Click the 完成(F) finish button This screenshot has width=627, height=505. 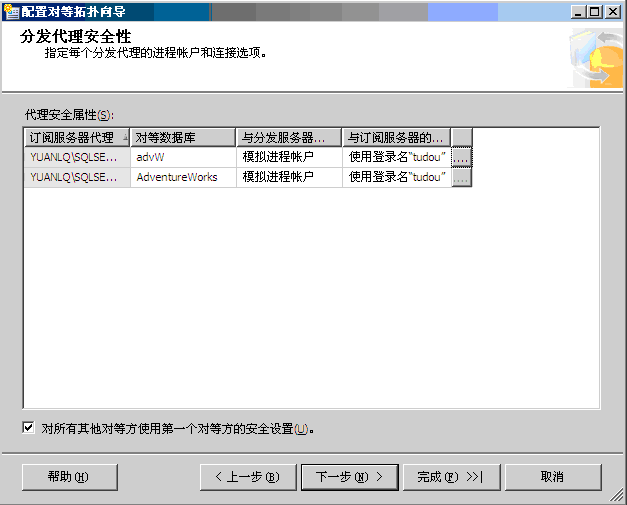tap(452, 477)
